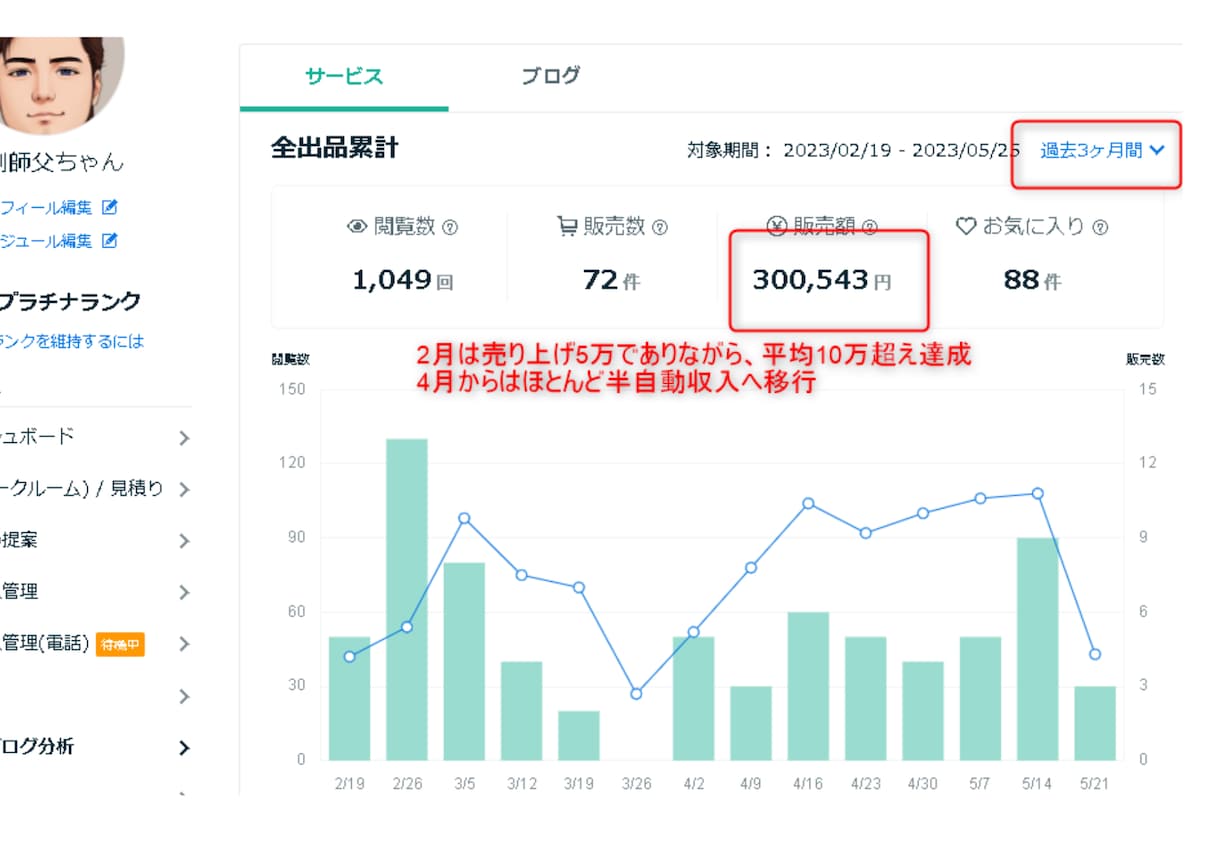Click the pencil icon next to スケジュール編集

(x=110, y=241)
